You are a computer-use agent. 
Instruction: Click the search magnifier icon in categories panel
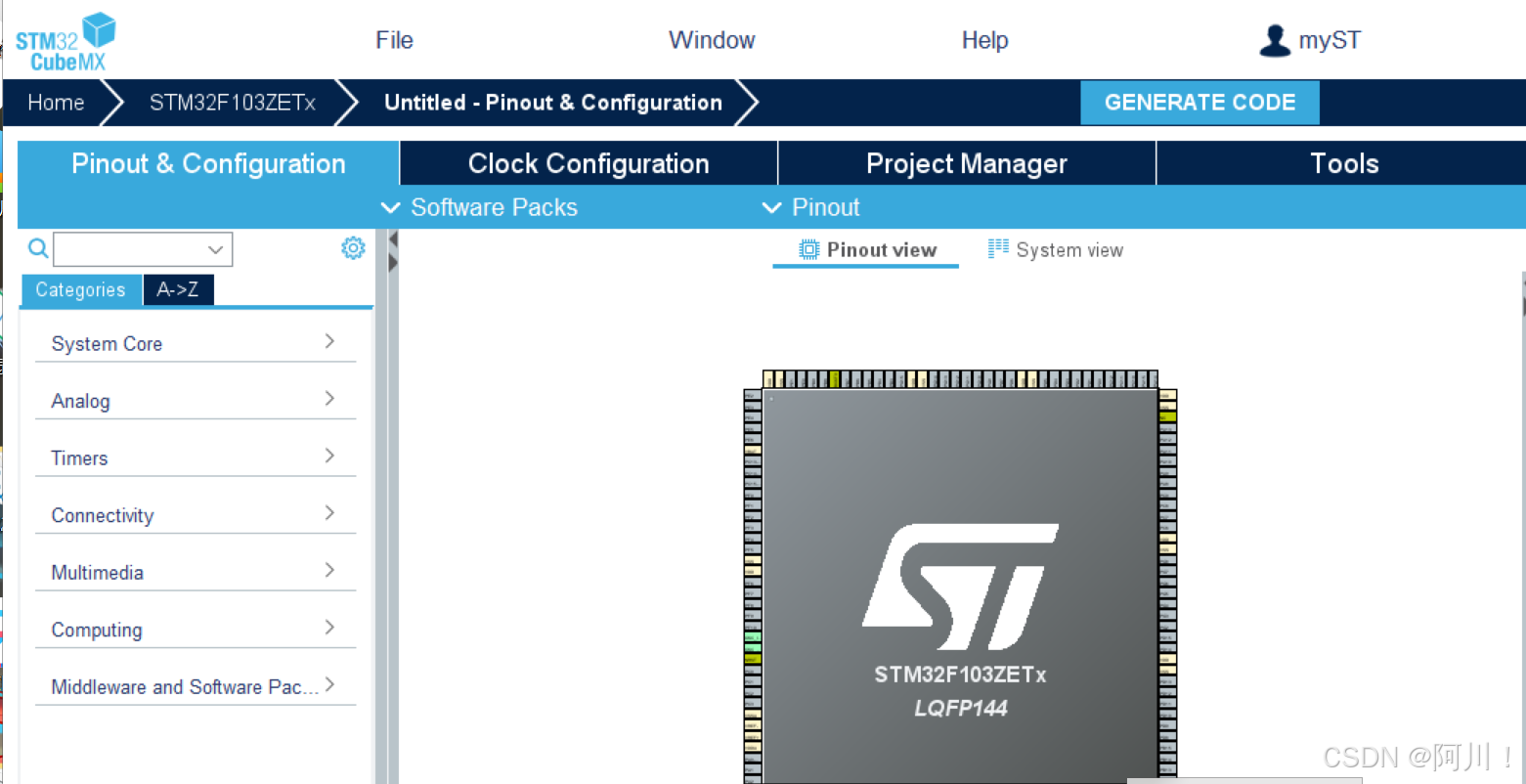38,248
